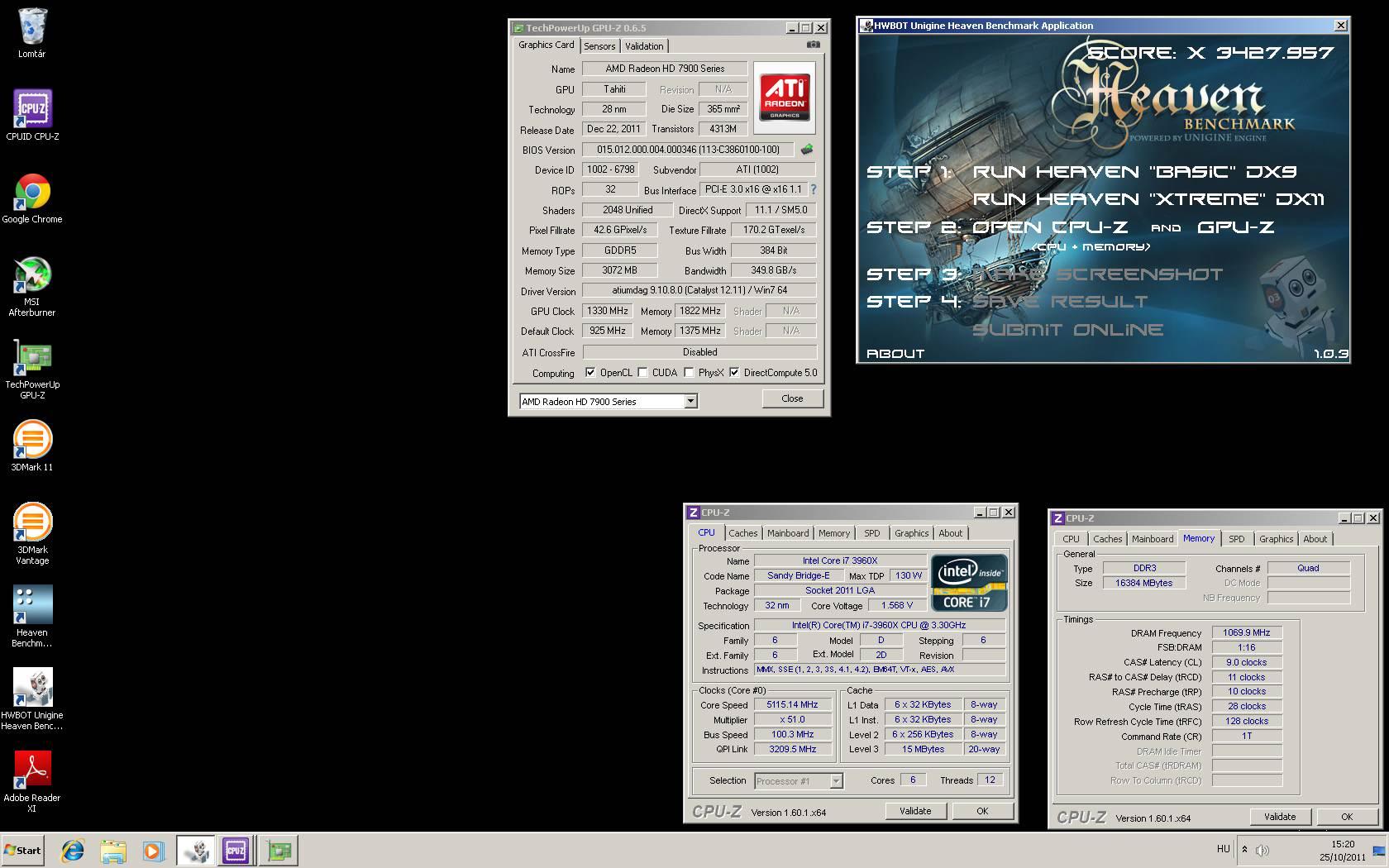The height and width of the screenshot is (868, 1389).
Task: Open Heaven Benchmark desktop shortcut
Action: pos(32,617)
